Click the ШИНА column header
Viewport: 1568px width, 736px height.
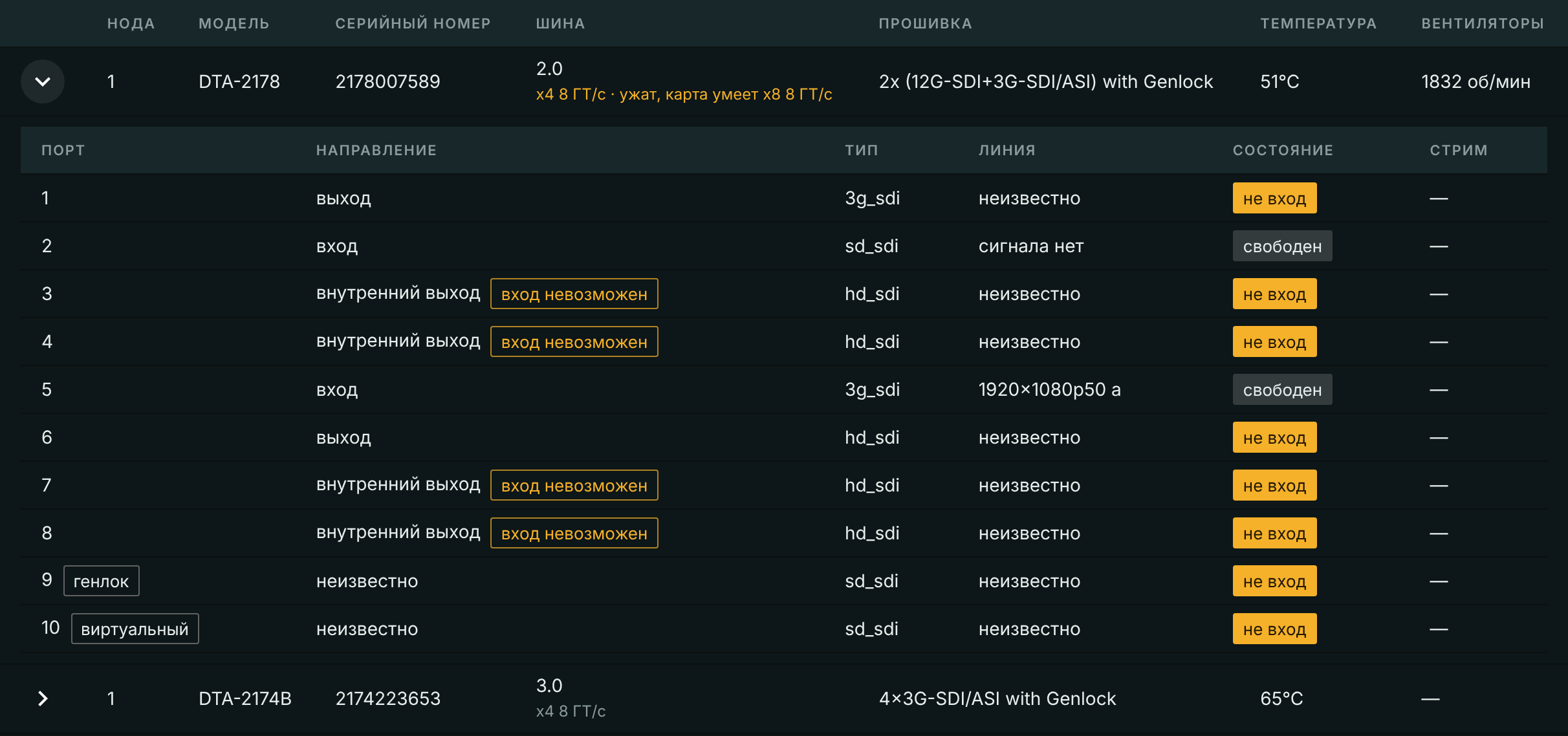(560, 23)
